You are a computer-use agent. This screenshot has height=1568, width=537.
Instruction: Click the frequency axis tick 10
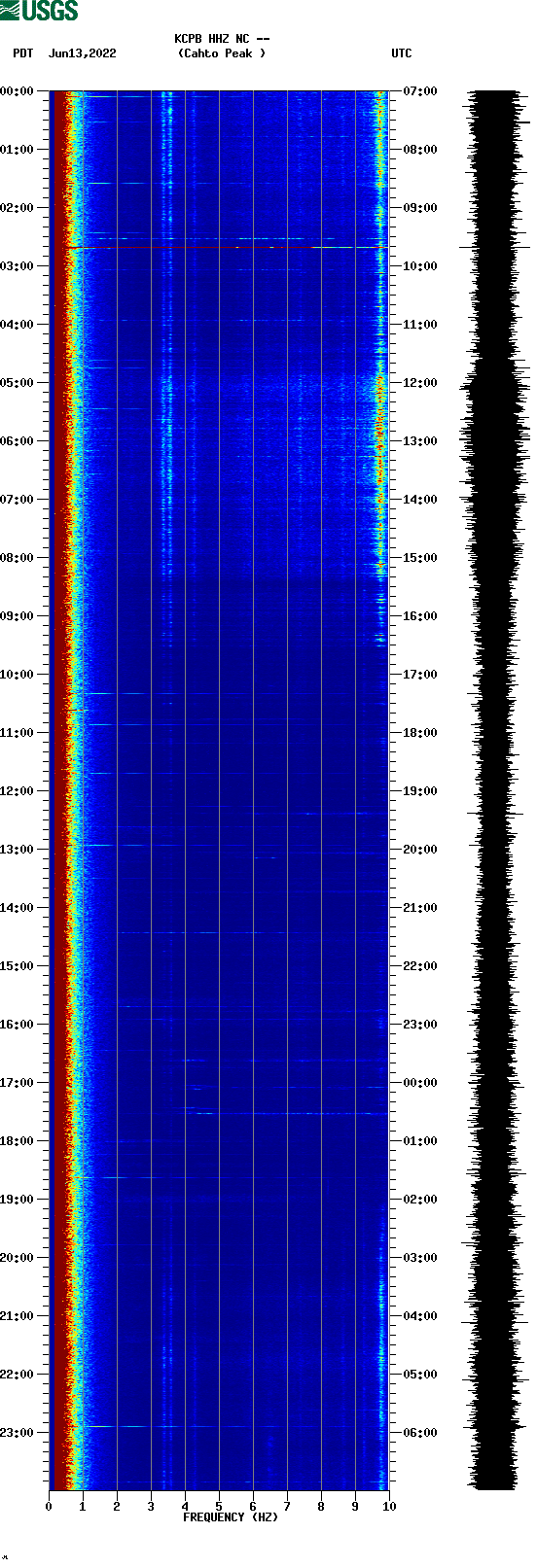point(389,1507)
